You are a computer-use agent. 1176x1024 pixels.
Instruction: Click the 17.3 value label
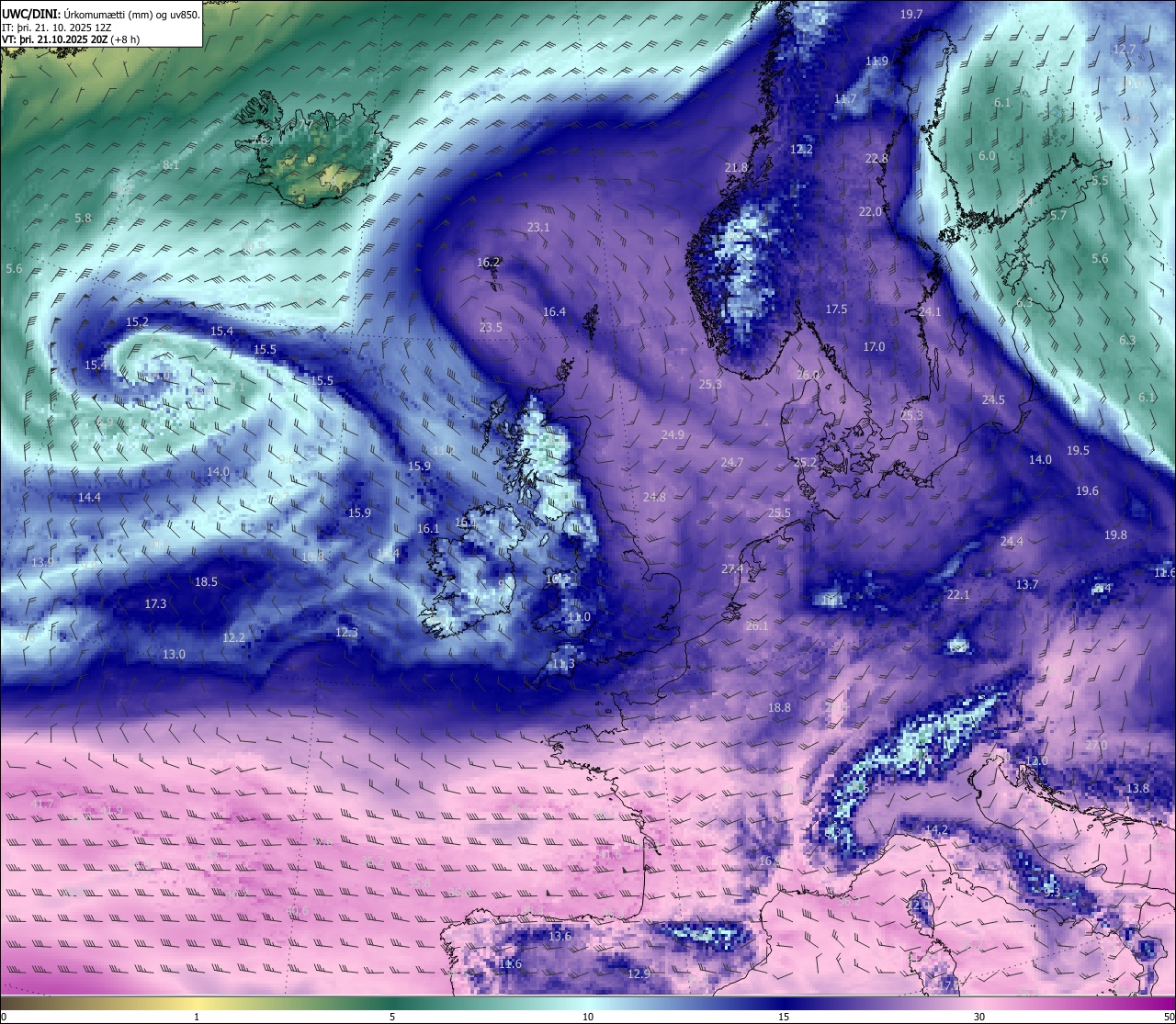point(155,603)
